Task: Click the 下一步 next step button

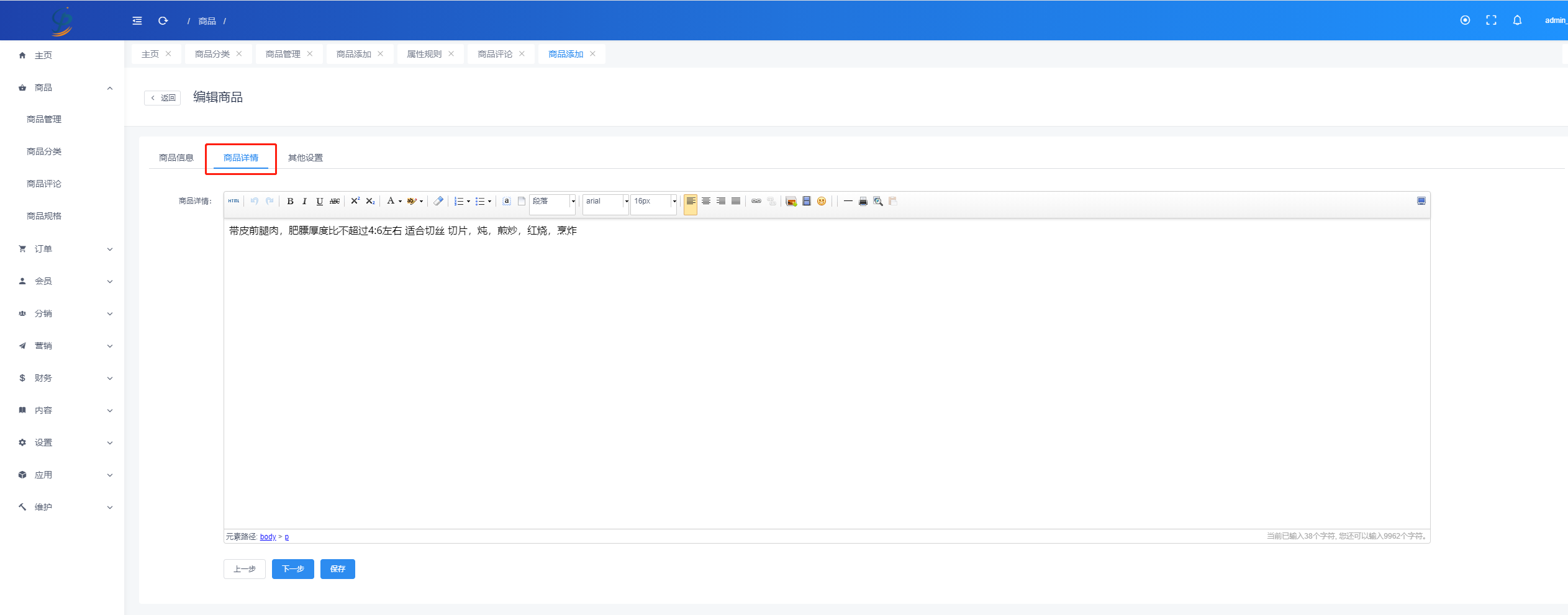Action: tap(293, 569)
